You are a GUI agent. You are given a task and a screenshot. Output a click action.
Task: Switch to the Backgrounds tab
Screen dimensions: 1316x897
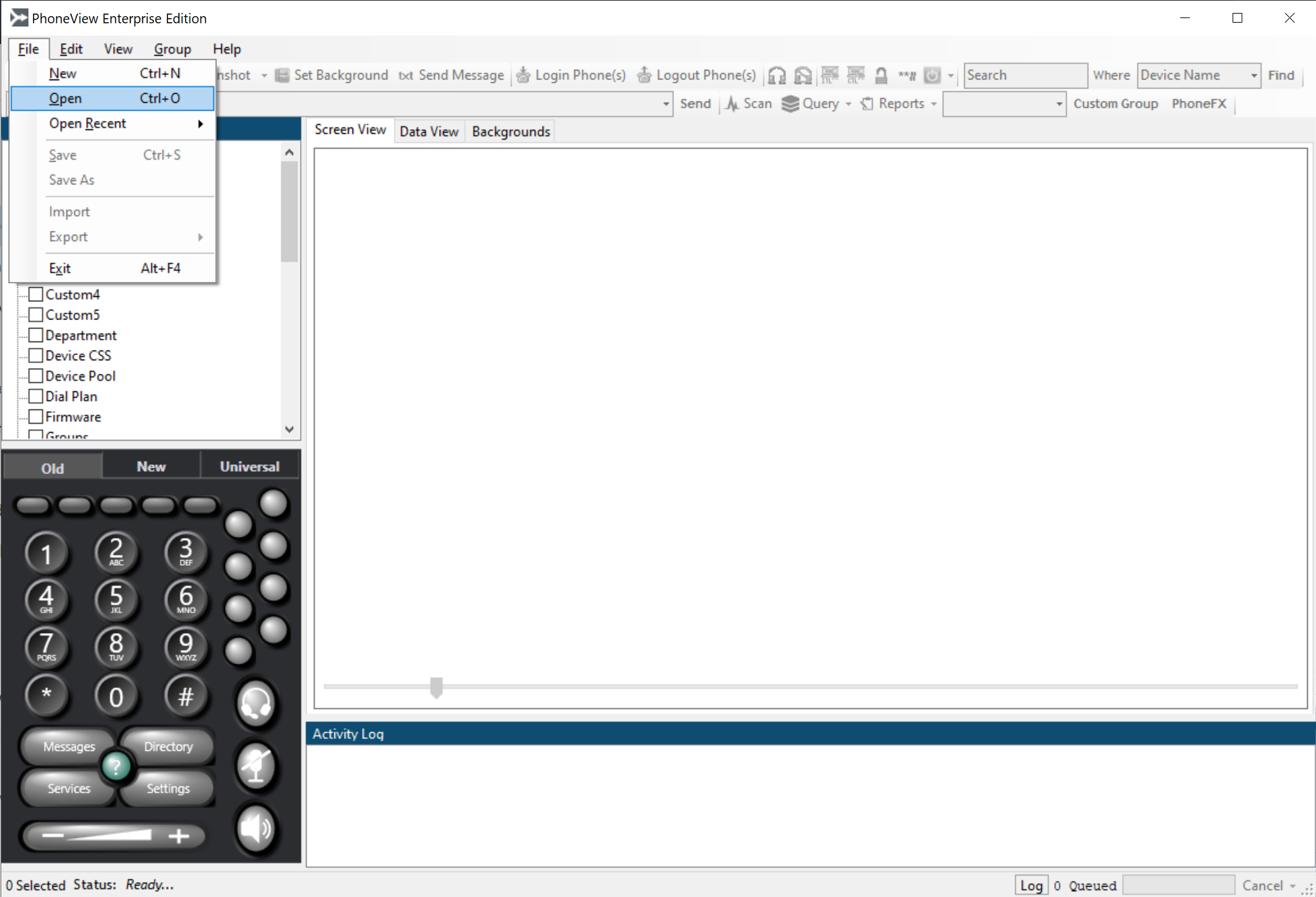[x=511, y=131]
